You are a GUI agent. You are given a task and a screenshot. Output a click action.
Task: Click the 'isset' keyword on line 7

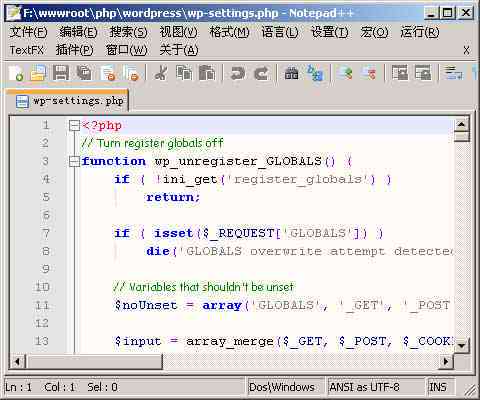tap(173, 233)
